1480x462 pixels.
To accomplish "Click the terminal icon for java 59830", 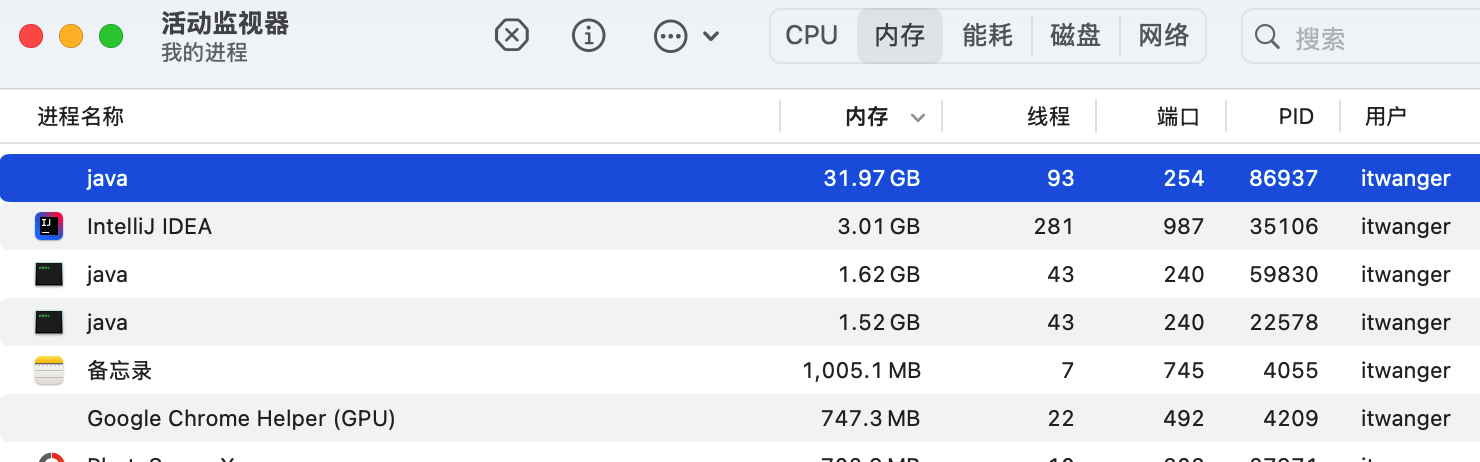I will point(49,274).
